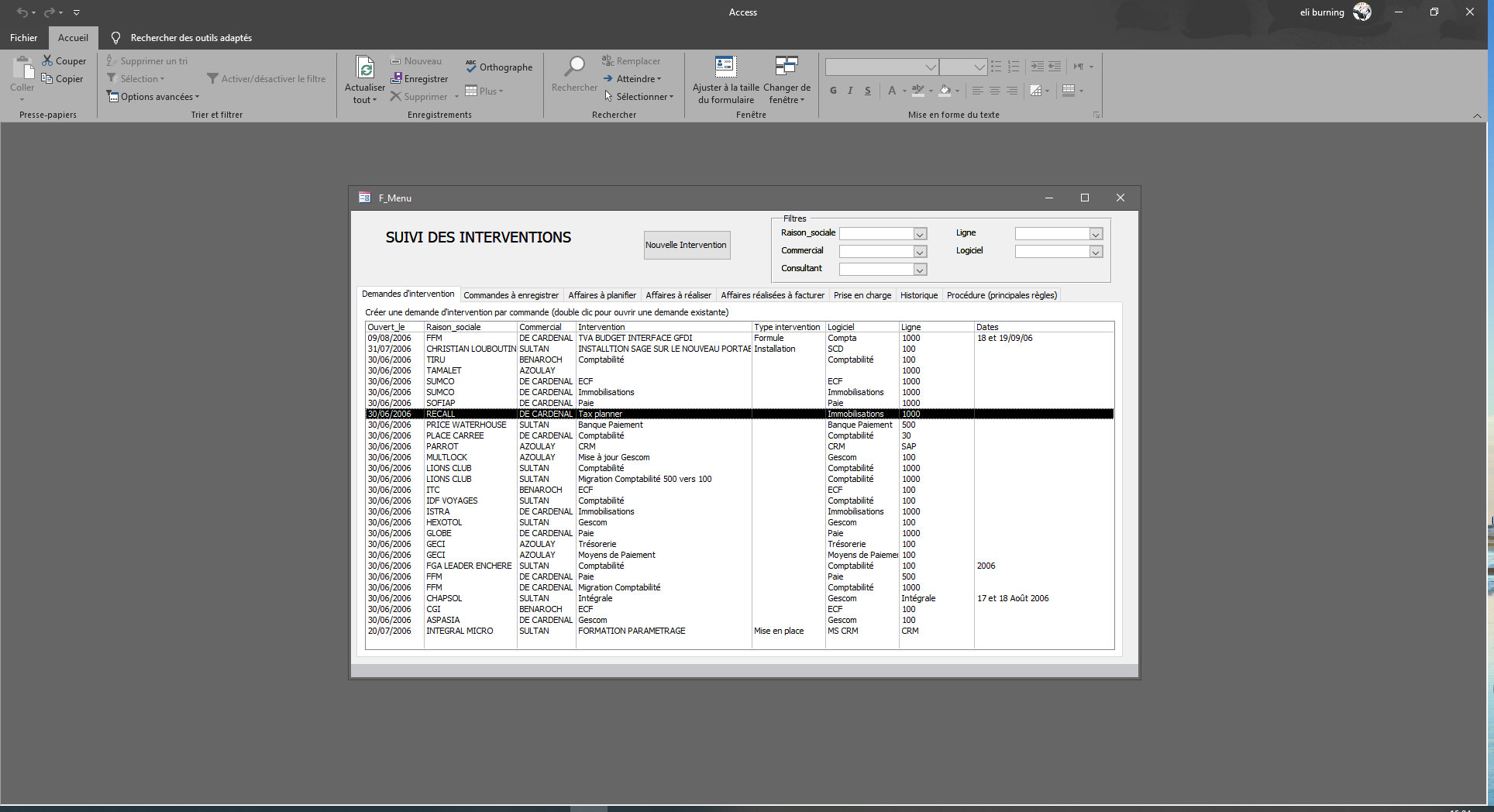
Task: Center text alignment in ribbon
Action: click(995, 91)
